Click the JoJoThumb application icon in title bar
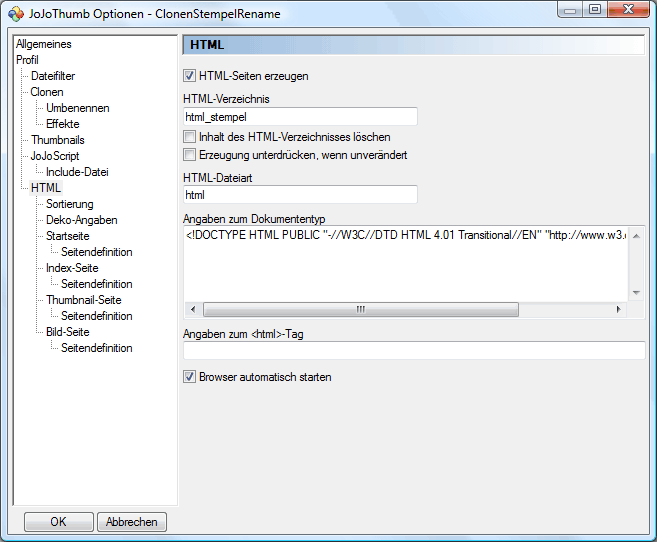The image size is (657, 542). click(16, 14)
